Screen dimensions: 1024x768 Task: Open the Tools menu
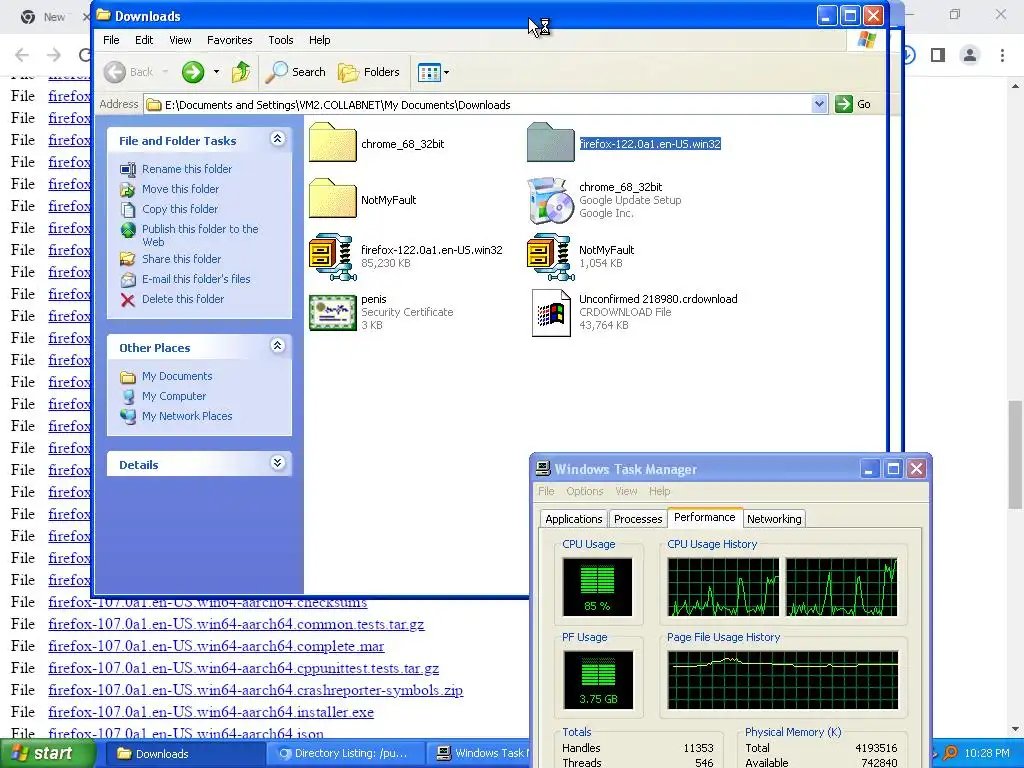281,40
